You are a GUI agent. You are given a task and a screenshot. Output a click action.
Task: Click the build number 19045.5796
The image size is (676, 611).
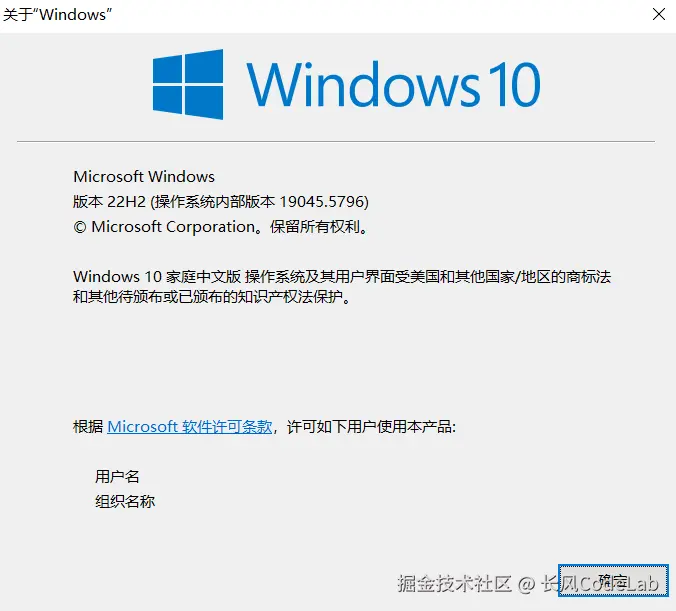coord(322,201)
